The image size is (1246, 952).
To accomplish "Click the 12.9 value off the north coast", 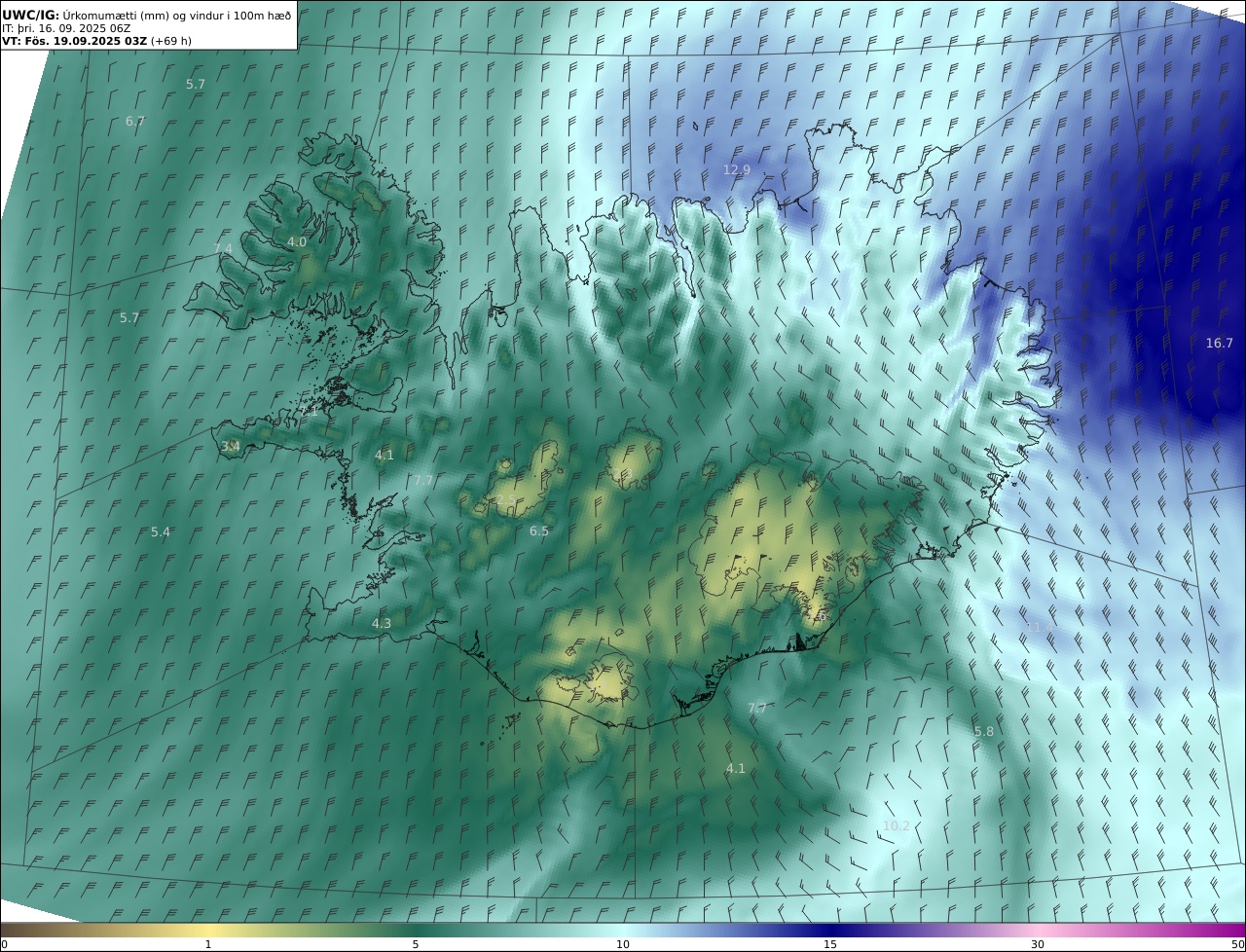I will pyautogui.click(x=737, y=169).
